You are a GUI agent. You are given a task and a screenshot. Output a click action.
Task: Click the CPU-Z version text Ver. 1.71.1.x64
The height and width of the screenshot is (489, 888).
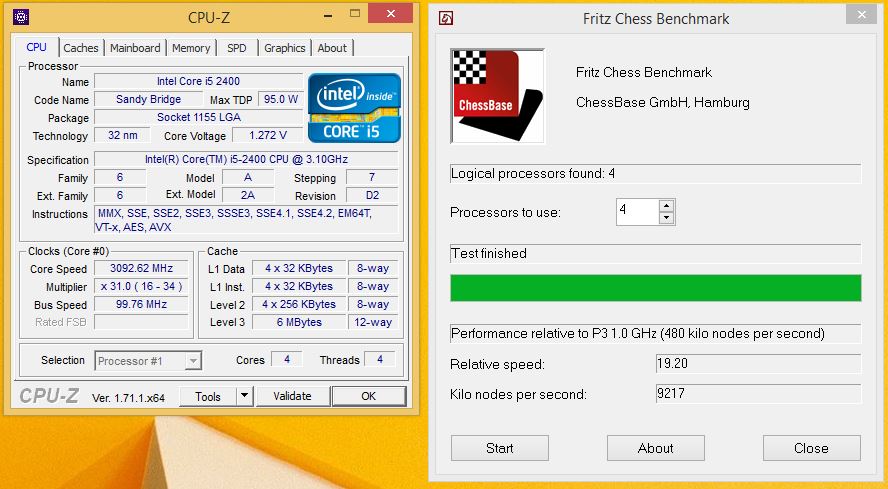click(129, 398)
